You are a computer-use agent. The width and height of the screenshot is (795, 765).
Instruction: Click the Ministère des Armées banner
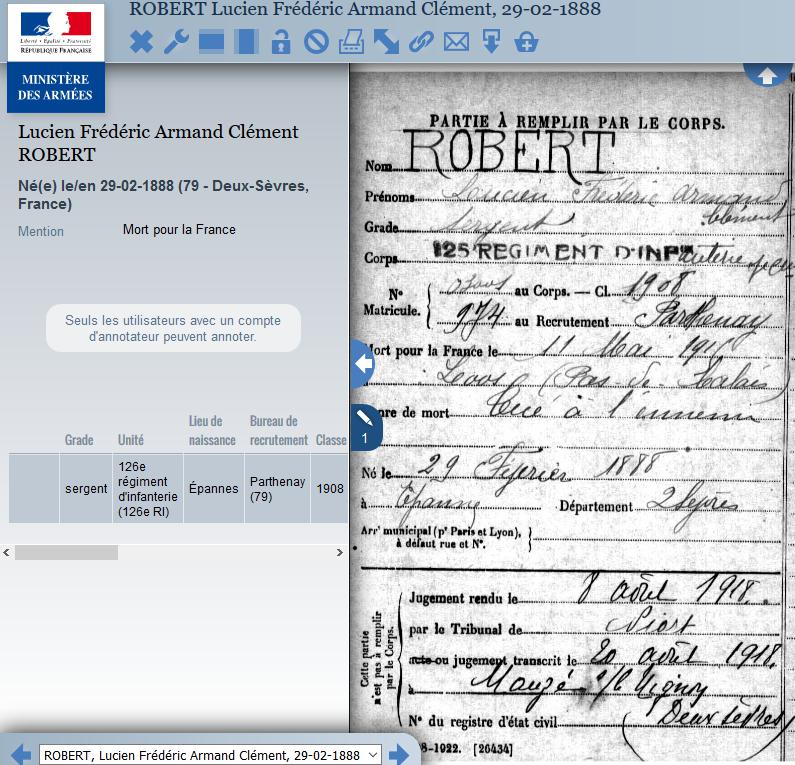[56, 87]
